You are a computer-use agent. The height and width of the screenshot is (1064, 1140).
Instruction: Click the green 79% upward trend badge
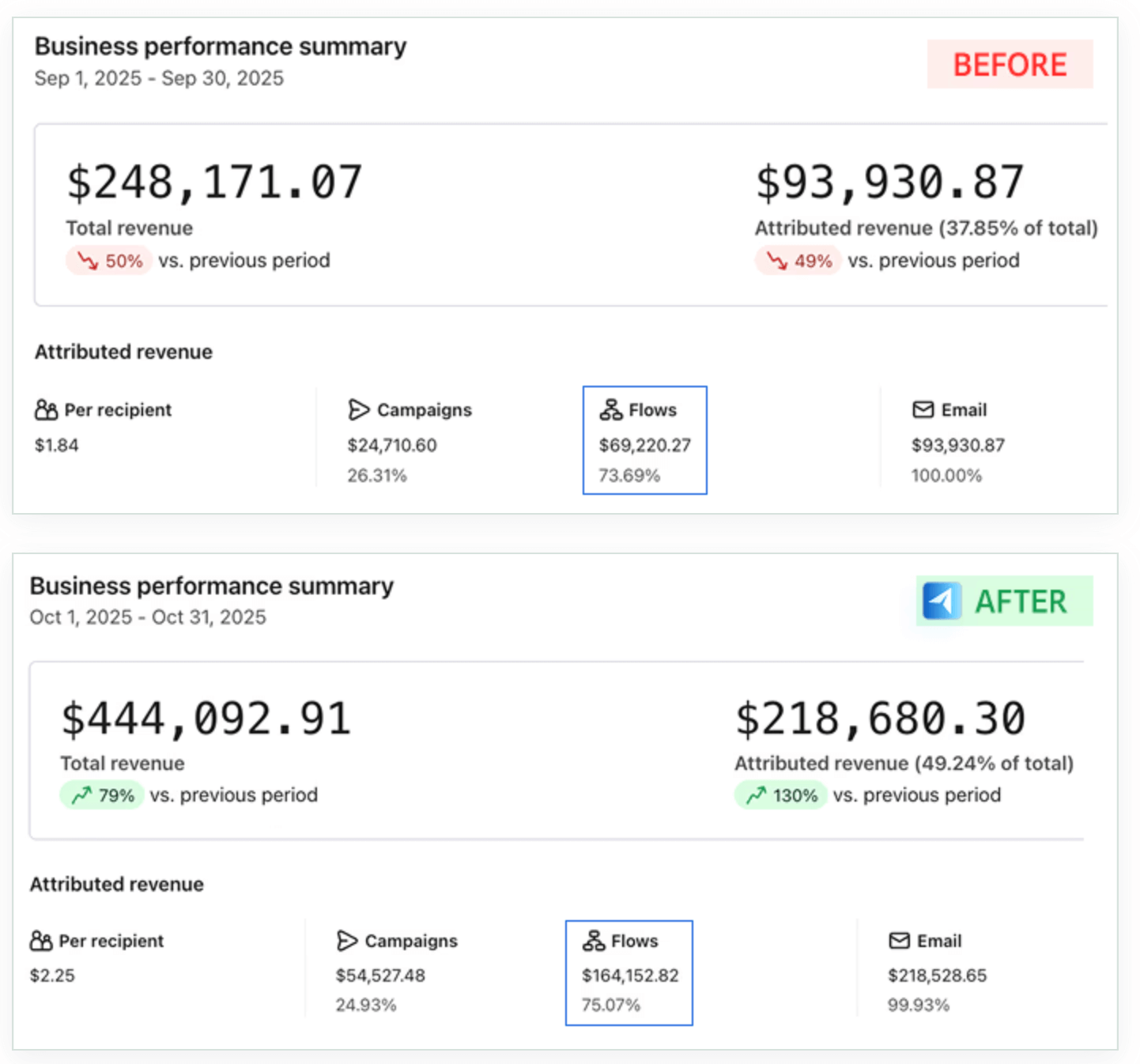[x=102, y=795]
